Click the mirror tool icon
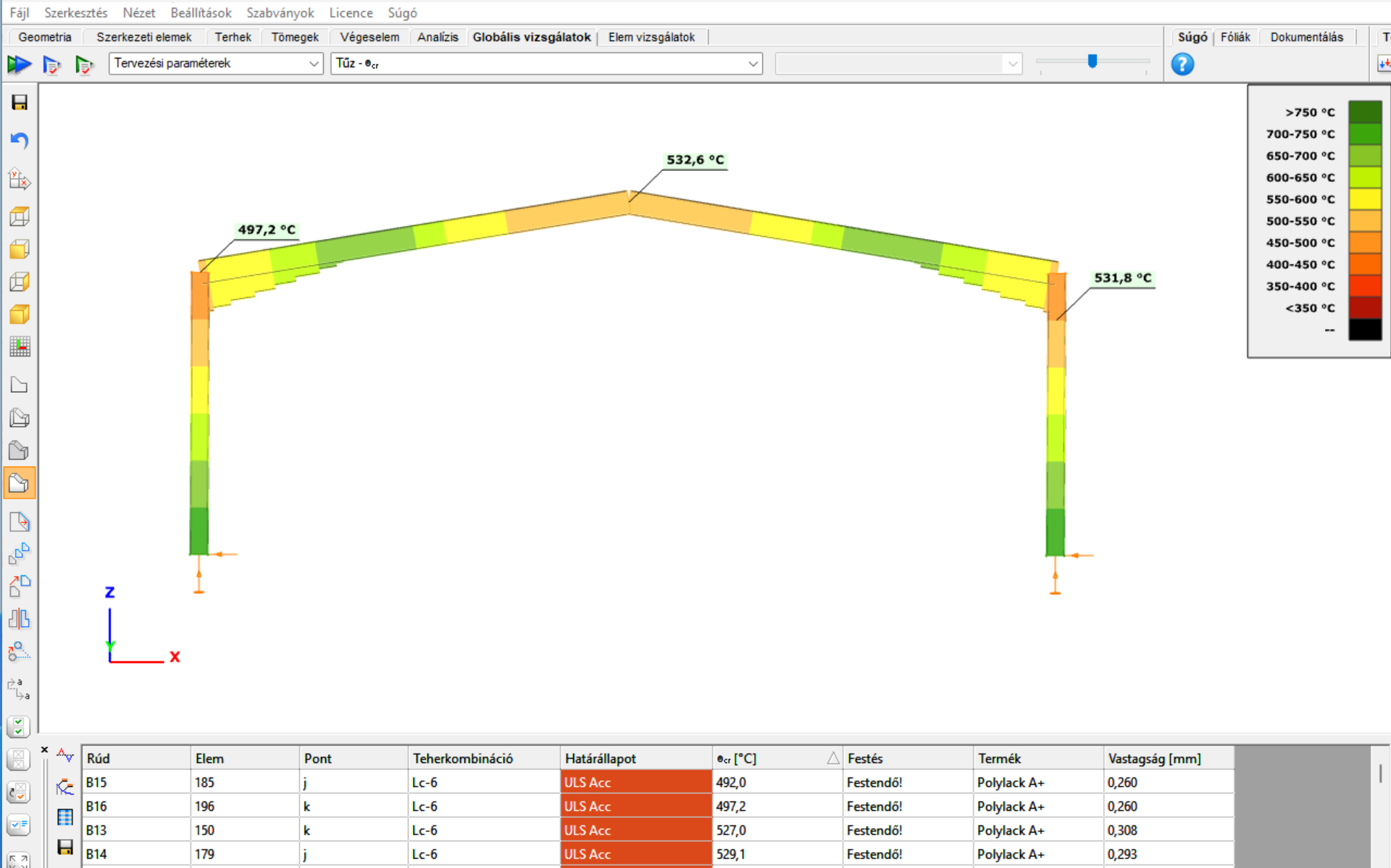The image size is (1391, 868). pos(20,619)
